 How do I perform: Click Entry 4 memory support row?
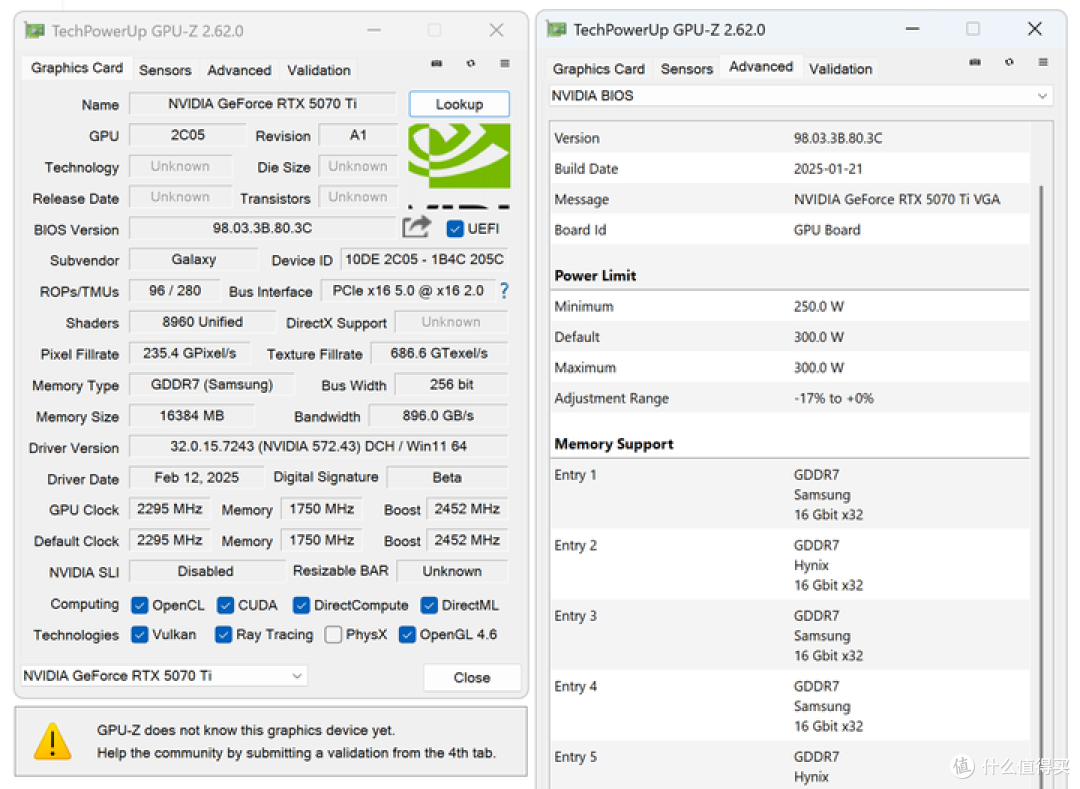point(790,706)
